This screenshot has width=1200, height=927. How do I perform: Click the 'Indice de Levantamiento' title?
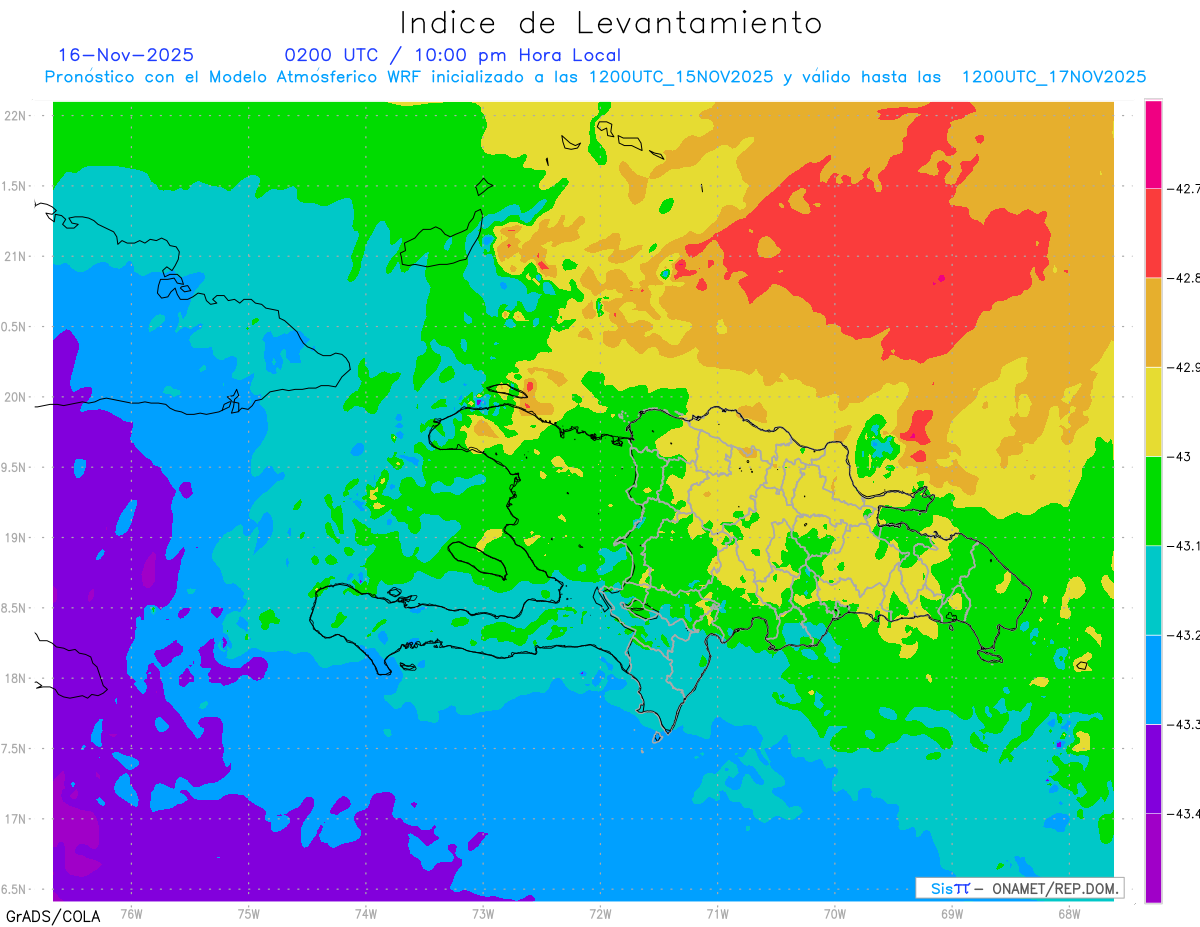click(x=611, y=23)
